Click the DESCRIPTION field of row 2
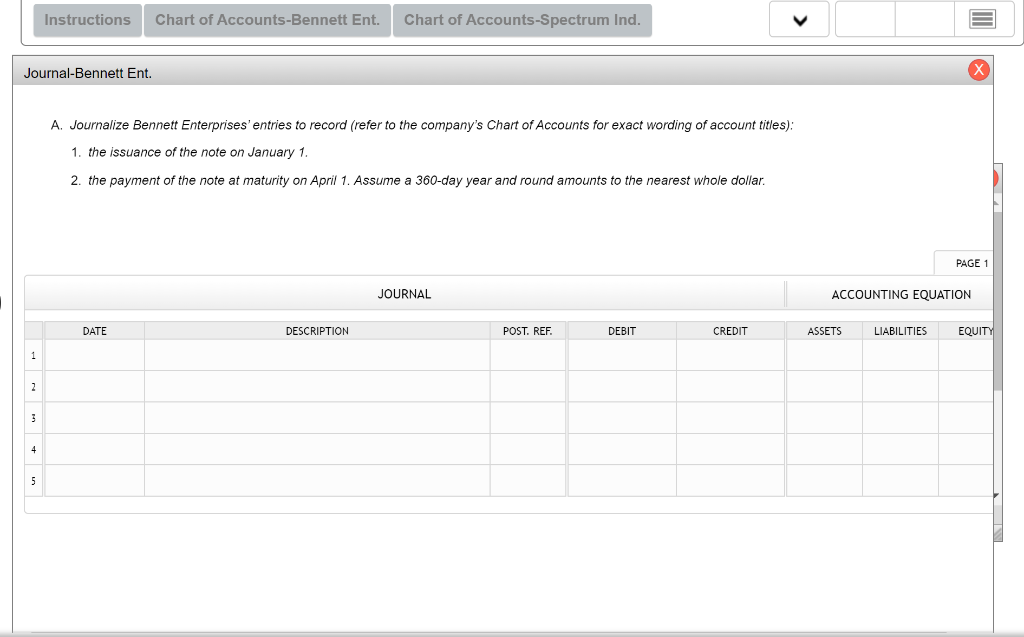 click(317, 387)
